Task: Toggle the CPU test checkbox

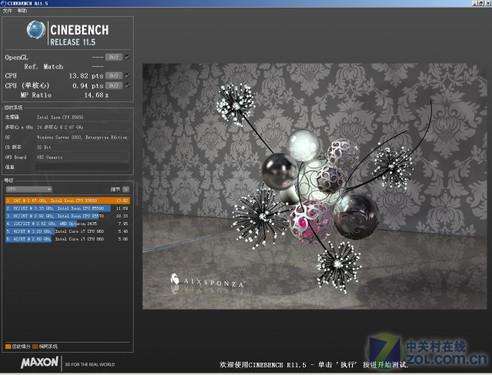Action: (x=127, y=76)
